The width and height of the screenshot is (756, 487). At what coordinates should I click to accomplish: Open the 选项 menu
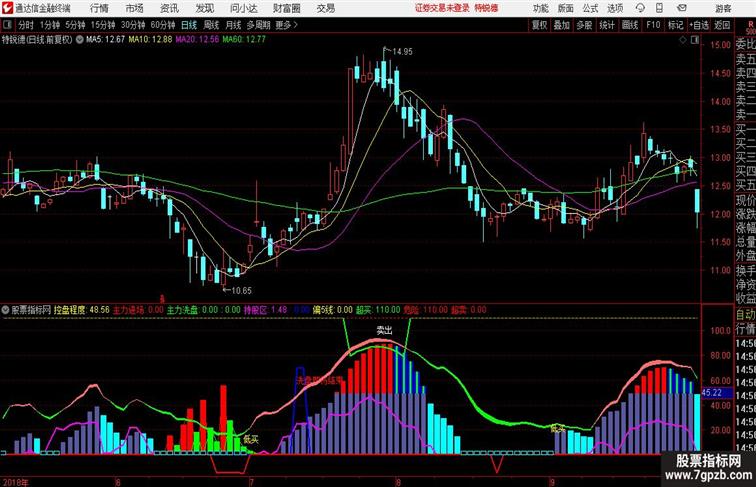(x=615, y=8)
